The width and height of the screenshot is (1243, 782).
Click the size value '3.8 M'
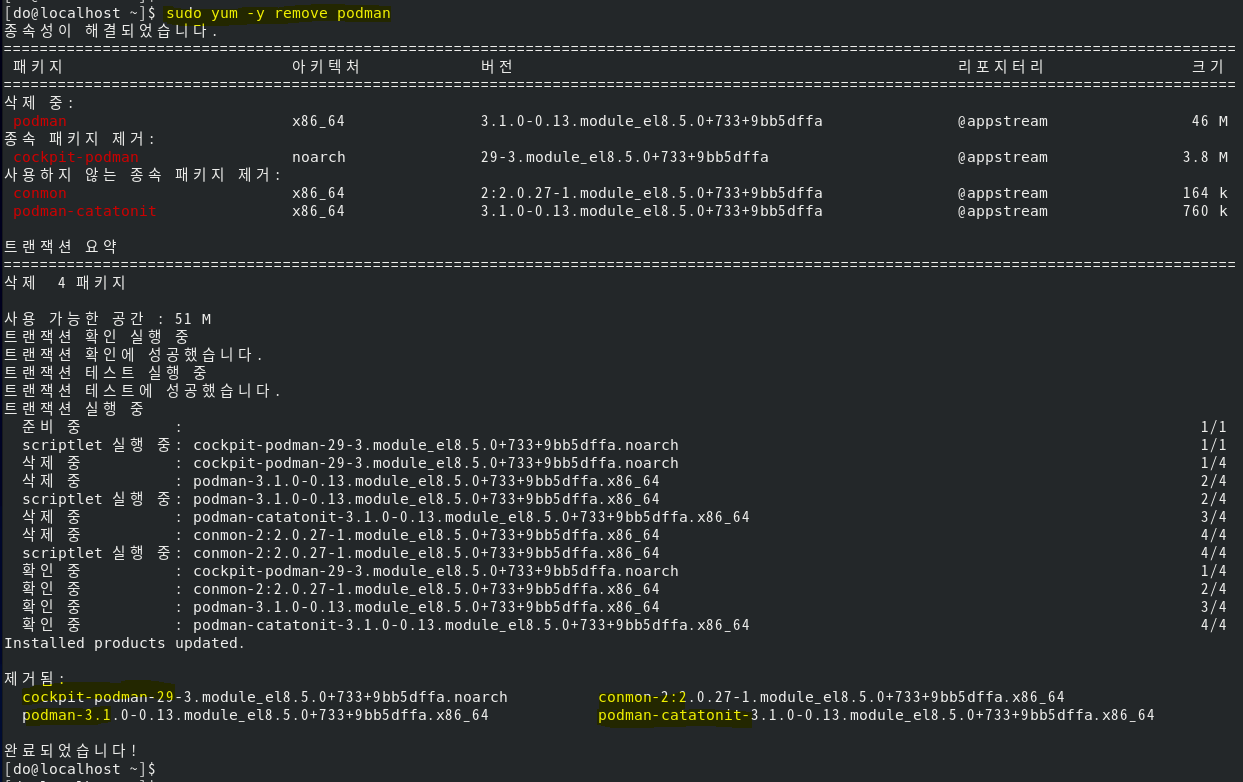(x=1205, y=157)
